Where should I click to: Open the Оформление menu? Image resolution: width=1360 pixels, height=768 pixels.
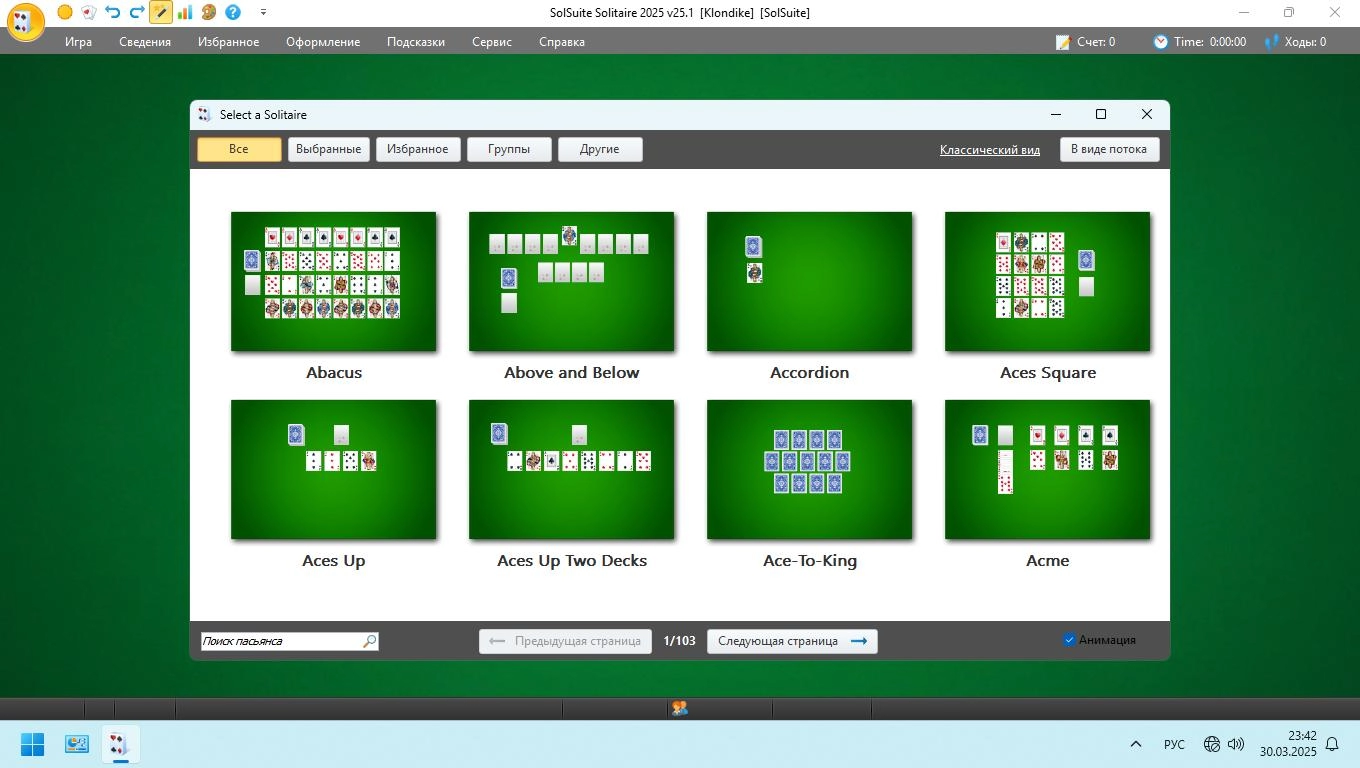coord(322,42)
